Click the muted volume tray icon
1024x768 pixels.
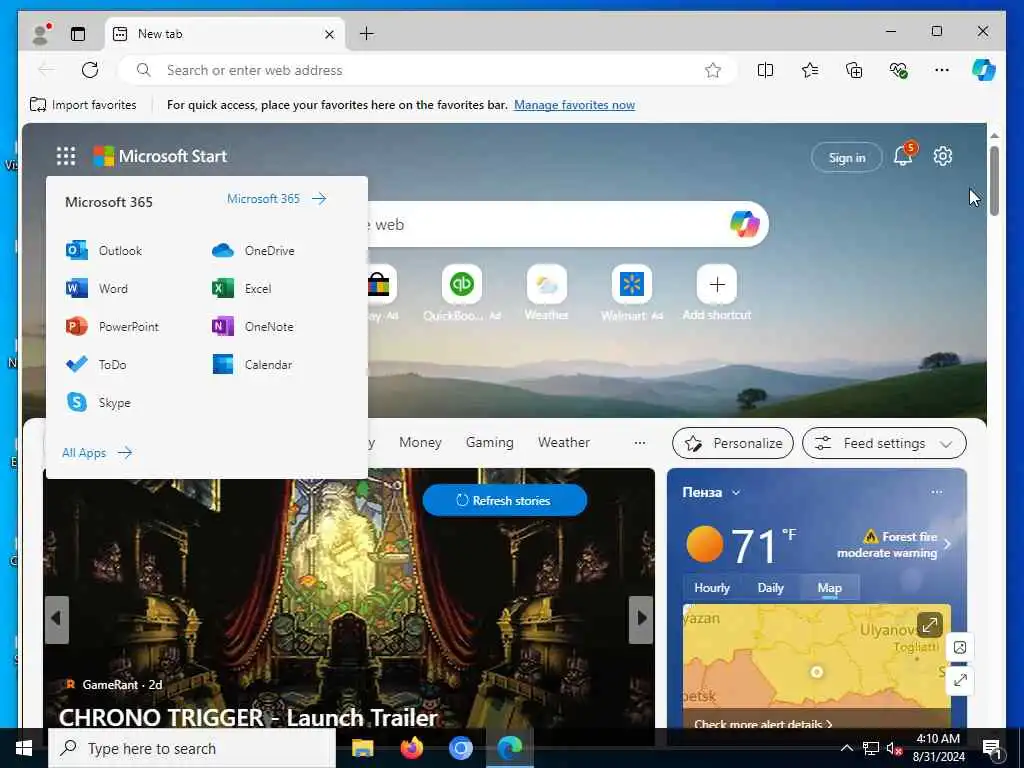coord(893,748)
